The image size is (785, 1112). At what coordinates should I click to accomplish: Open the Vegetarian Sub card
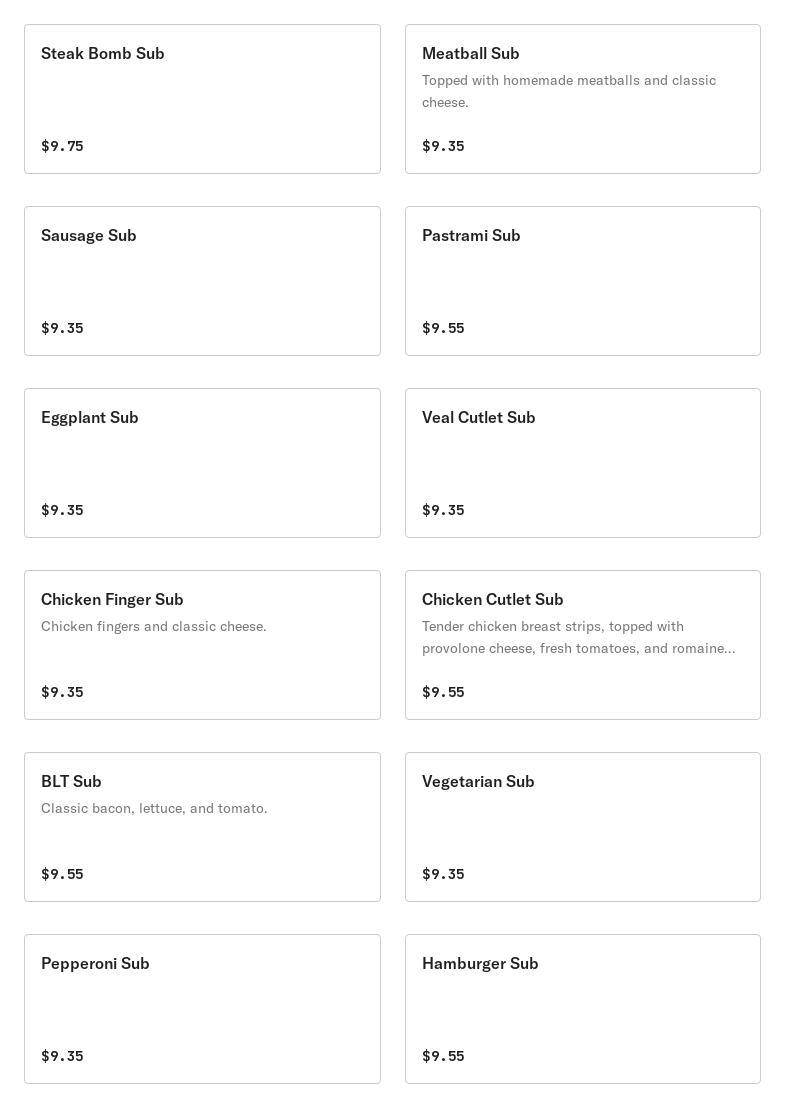coord(583,827)
